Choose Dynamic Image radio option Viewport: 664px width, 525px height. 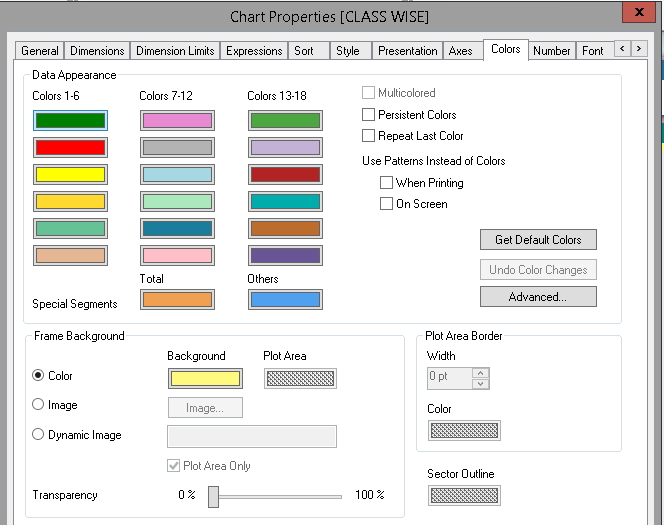click(x=39, y=435)
